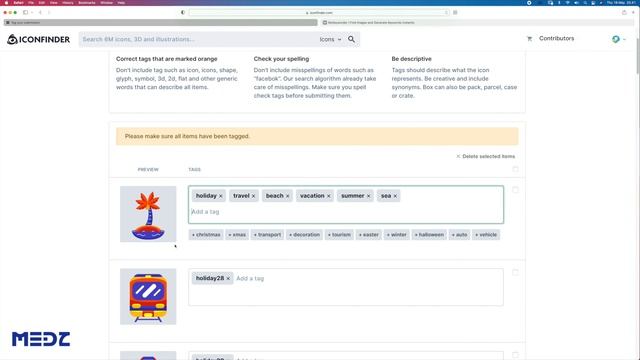Click the train icon preview

(x=148, y=297)
